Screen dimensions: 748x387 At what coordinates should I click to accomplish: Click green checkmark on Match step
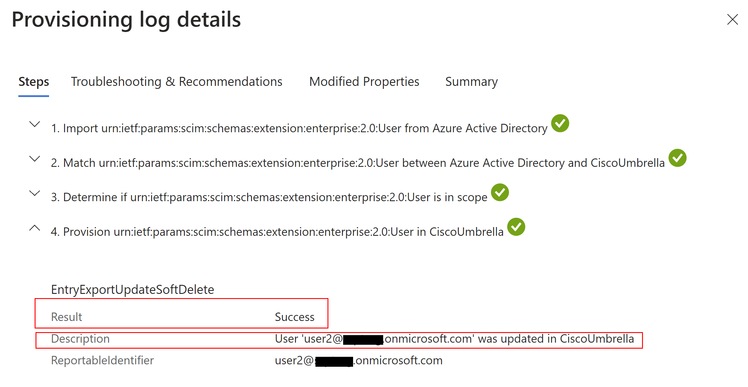(x=677, y=158)
